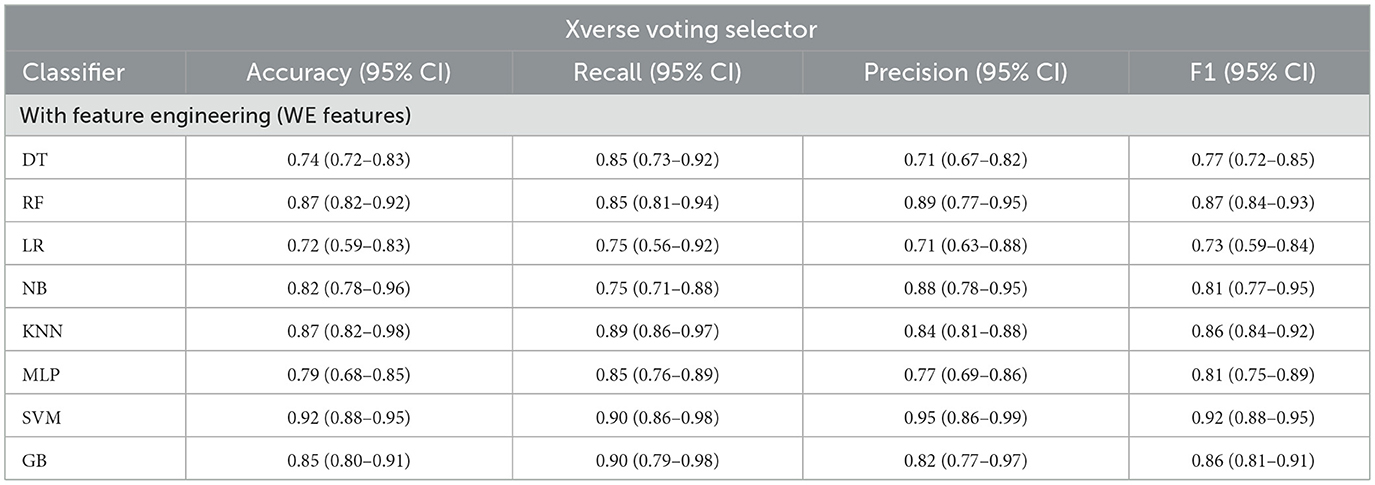Click the Xverse voting selector title
1375x485 pixels.
[687, 30]
